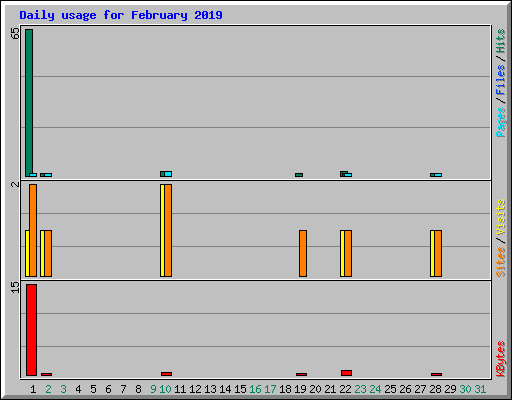
Task: Click the yellow Visits bar for day 10
Action: [162, 230]
